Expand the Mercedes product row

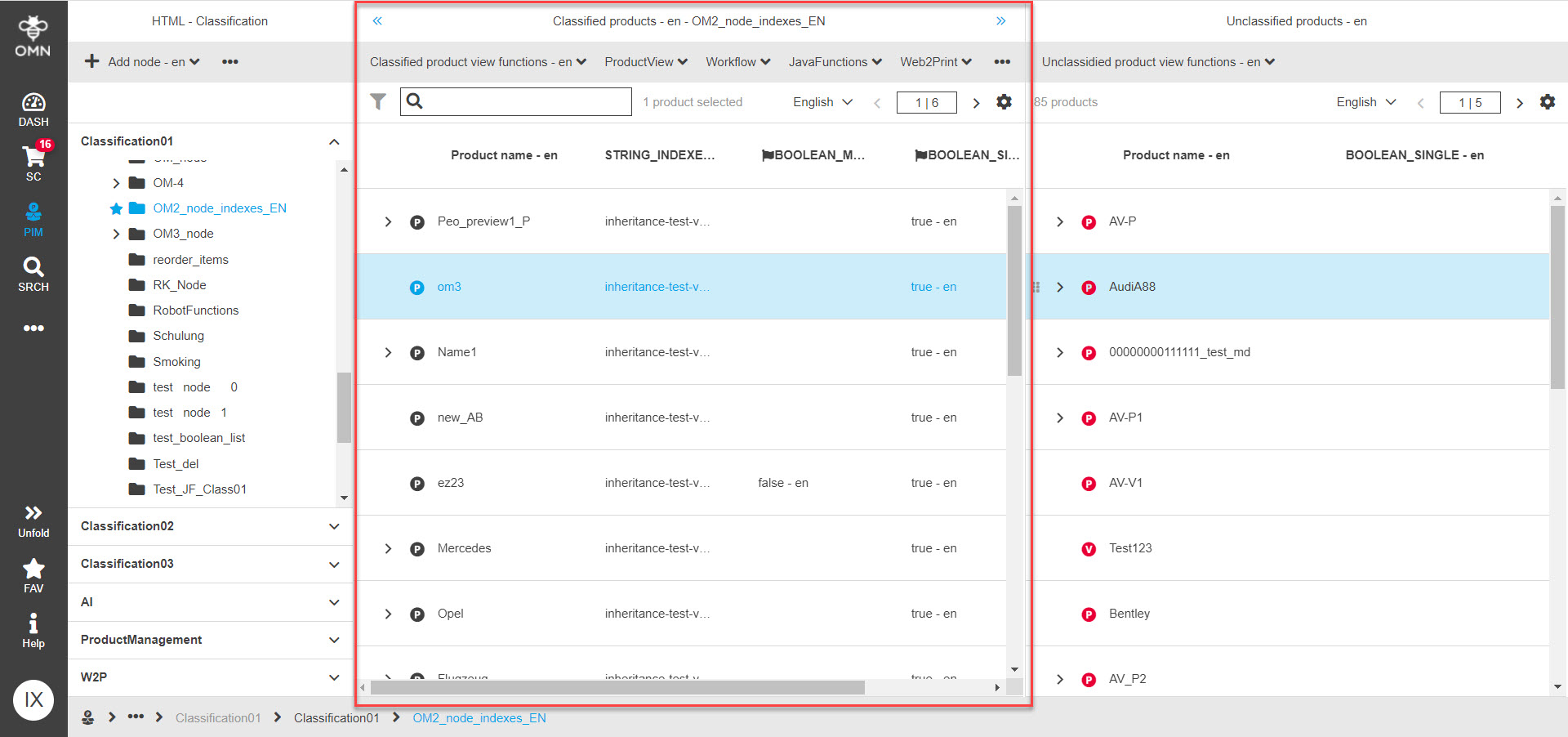388,548
